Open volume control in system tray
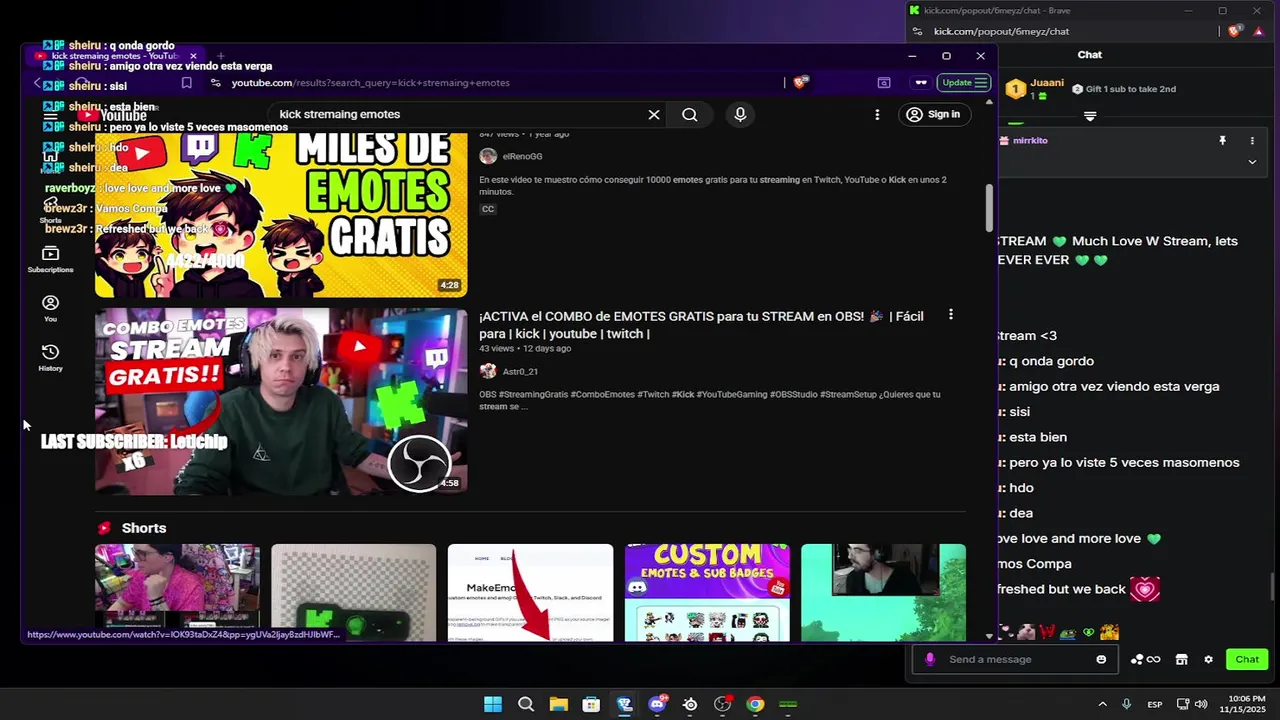Image resolution: width=1280 pixels, height=720 pixels. pos(1200,704)
